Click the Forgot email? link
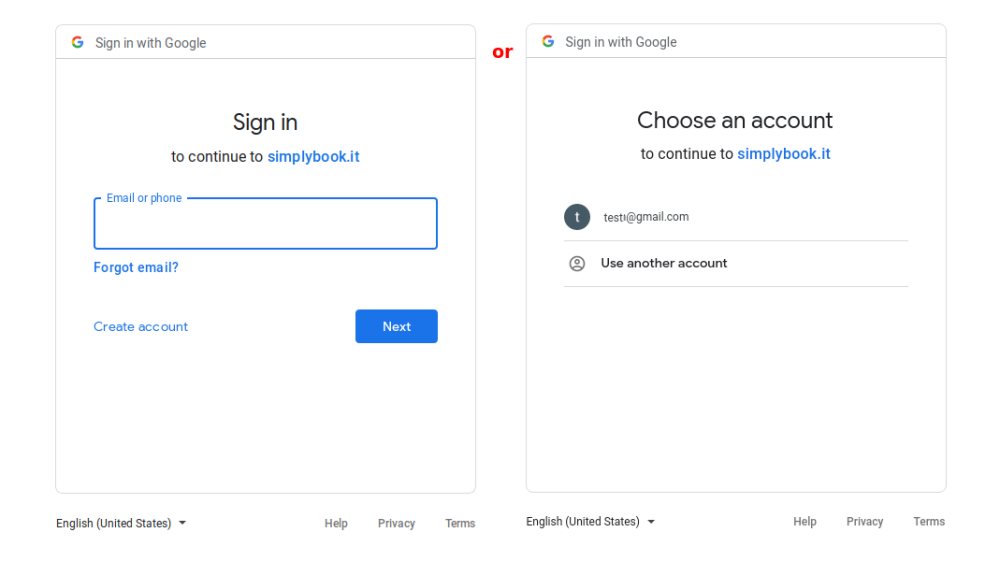The image size is (1000, 561). [x=136, y=268]
